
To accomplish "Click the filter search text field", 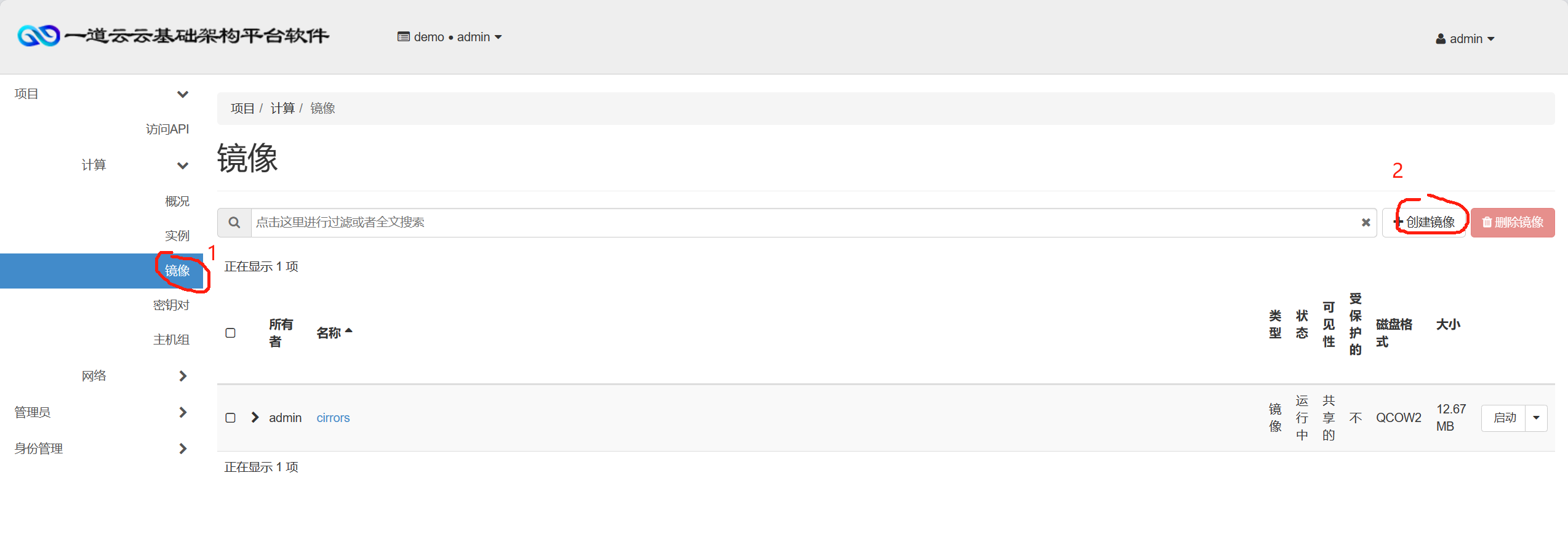I will (x=806, y=223).
